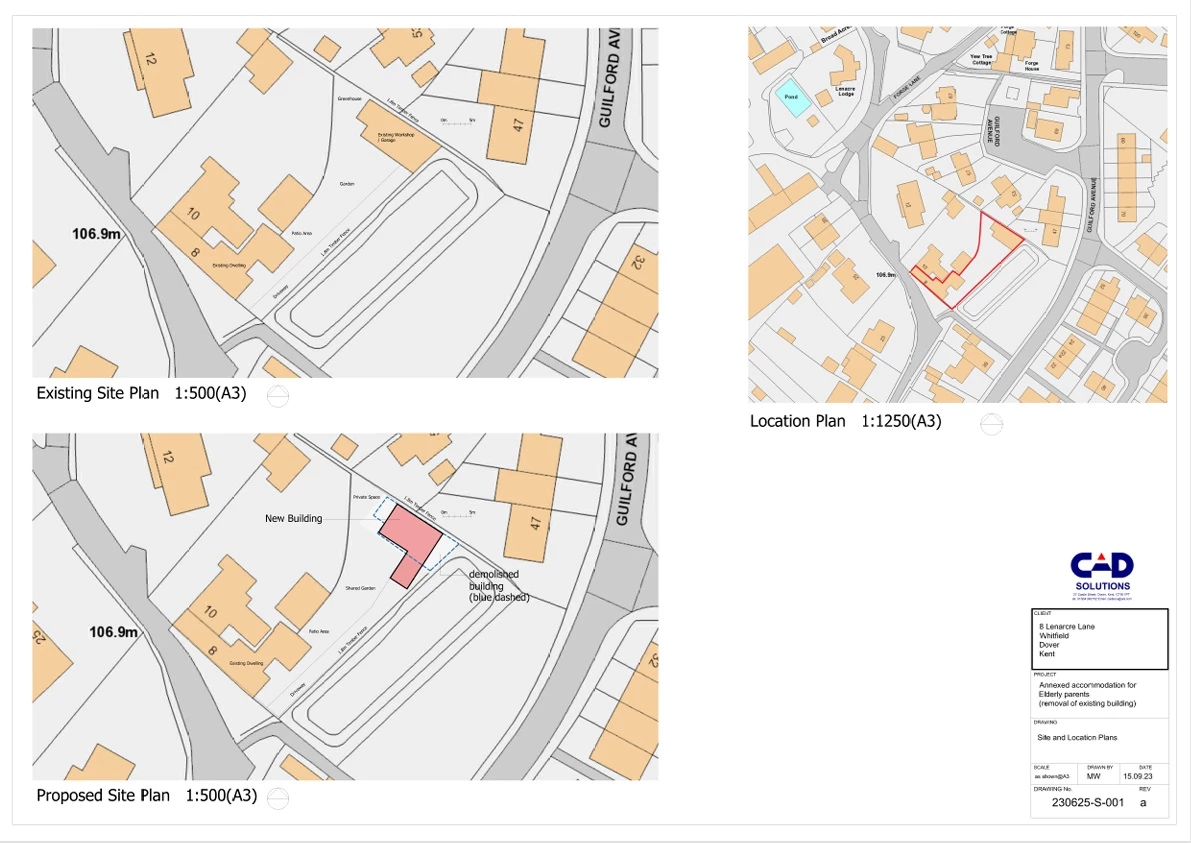Select the "Proposed Site Plan 1:500(A3)" title
Screen dimensions: 1191x843
coord(146,796)
